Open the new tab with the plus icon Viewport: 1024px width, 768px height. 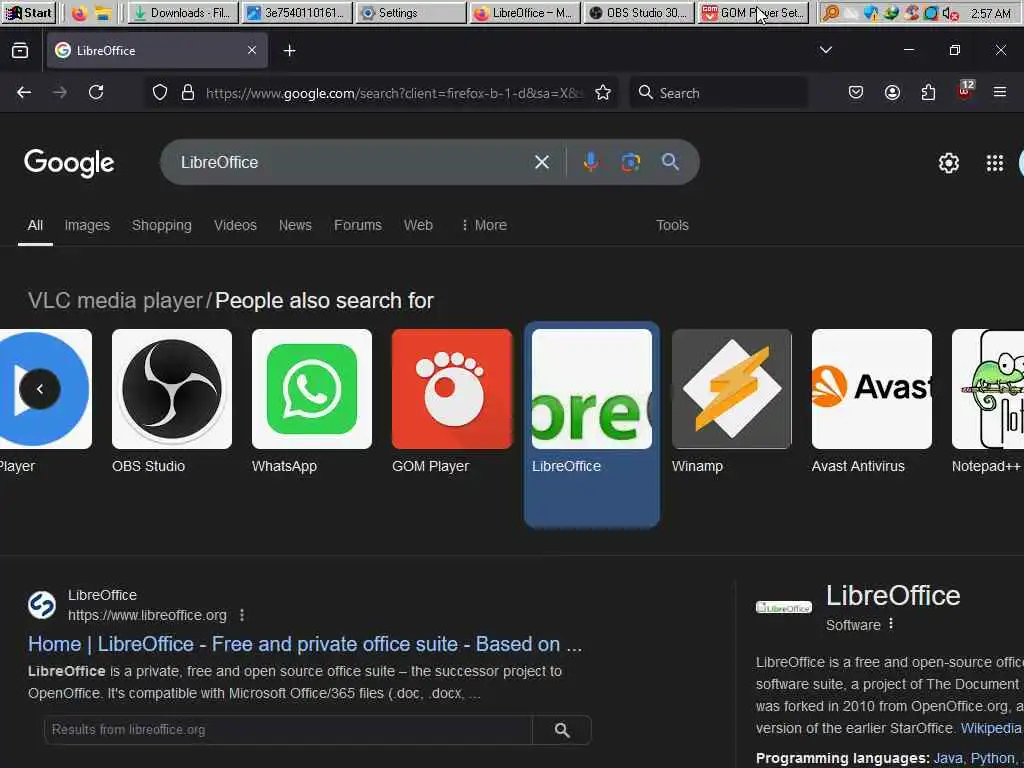tap(289, 50)
